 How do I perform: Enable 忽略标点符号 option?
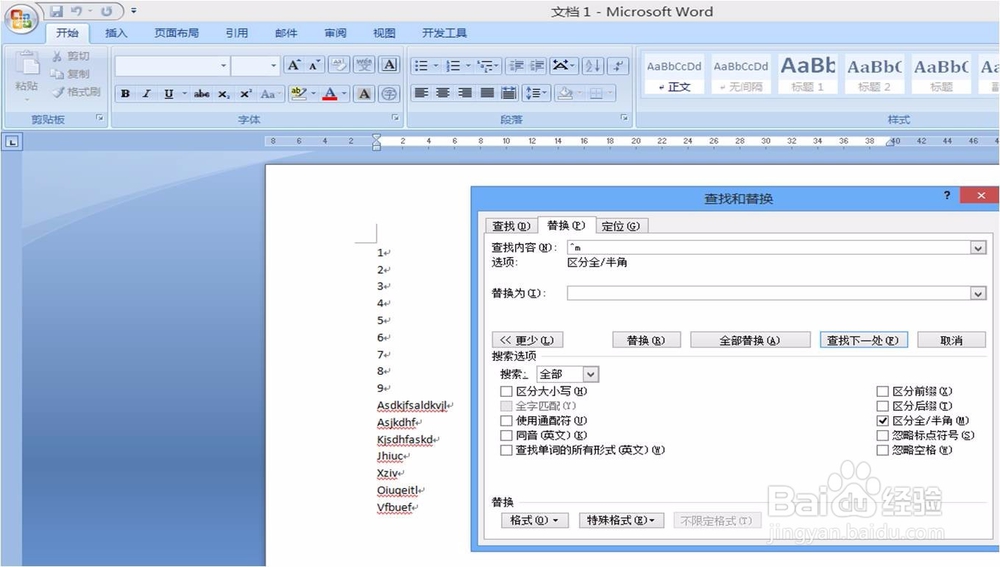883,435
